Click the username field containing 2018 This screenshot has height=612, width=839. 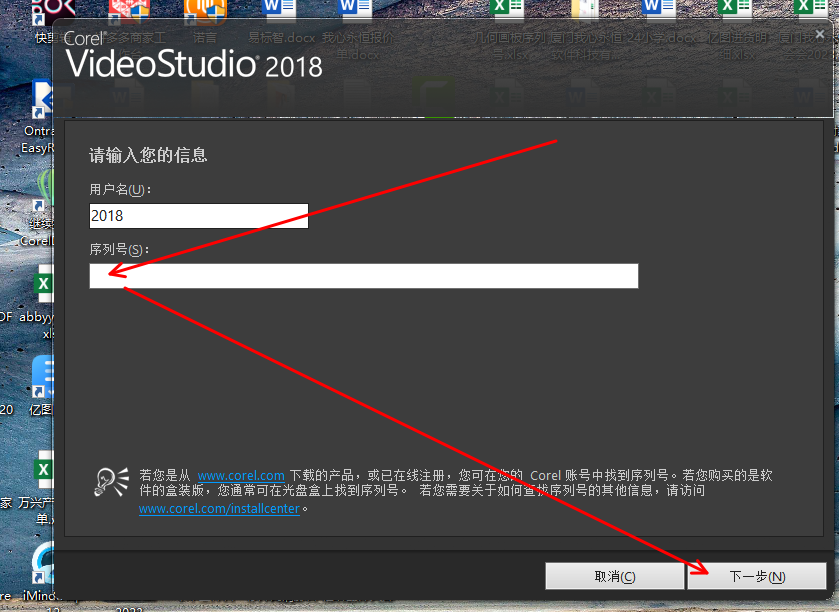[x=199, y=216]
